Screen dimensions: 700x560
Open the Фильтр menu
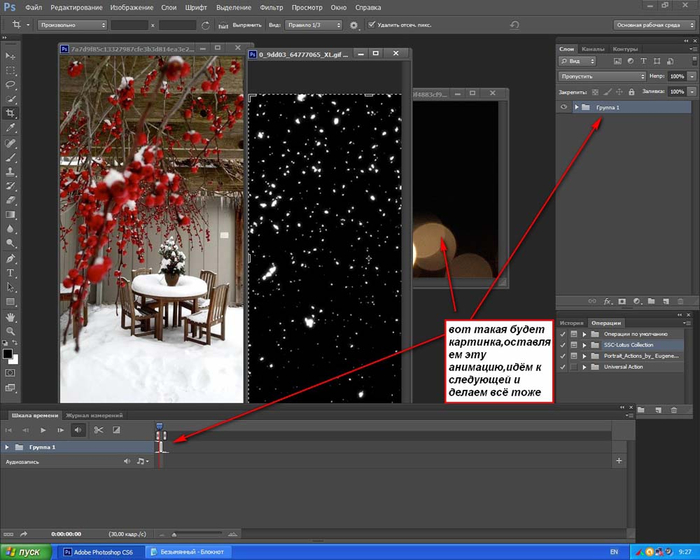click(x=271, y=8)
